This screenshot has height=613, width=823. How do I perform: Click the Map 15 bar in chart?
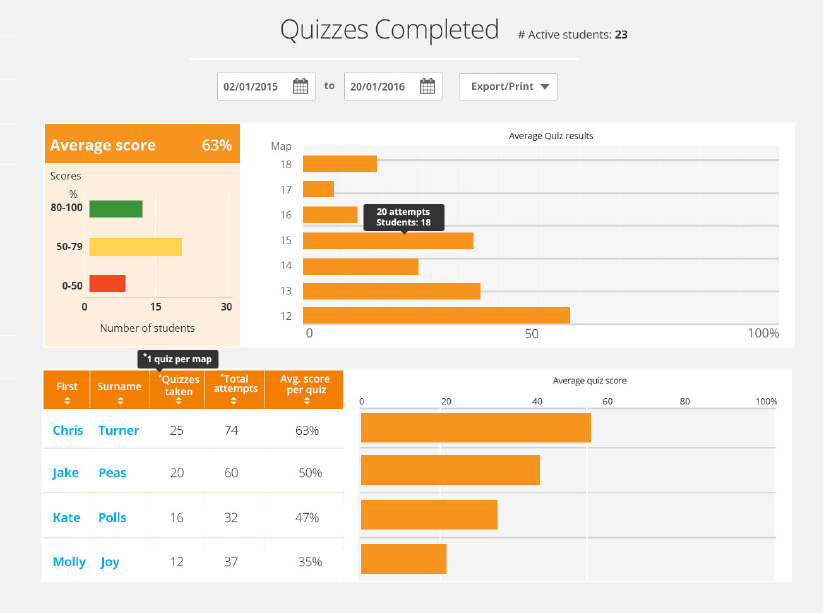coord(387,241)
